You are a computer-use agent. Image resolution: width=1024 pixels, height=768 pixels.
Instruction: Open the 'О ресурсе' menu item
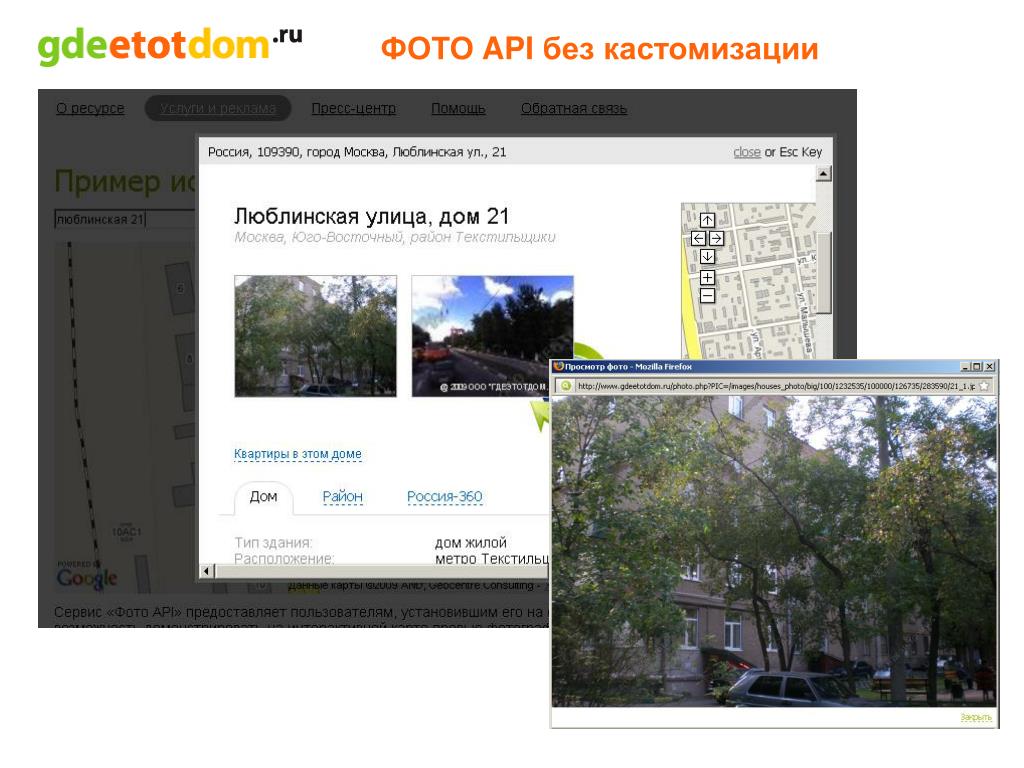tap(90, 108)
